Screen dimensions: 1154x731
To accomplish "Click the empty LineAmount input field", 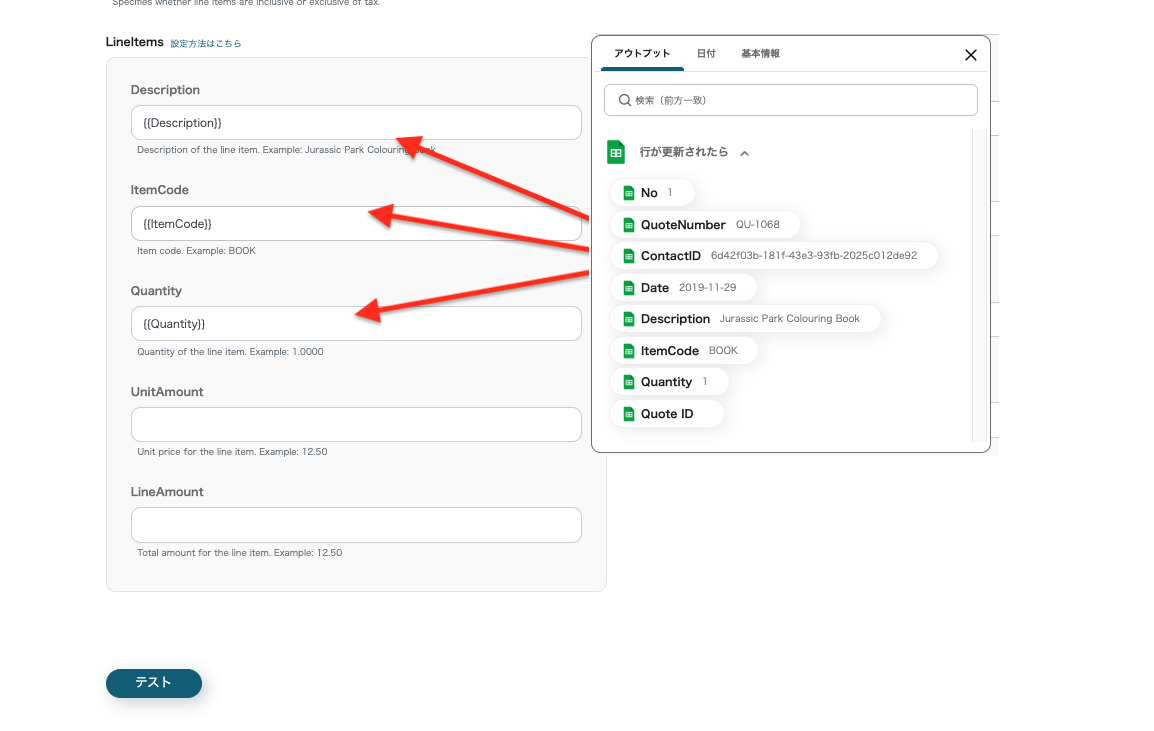I will pos(356,525).
